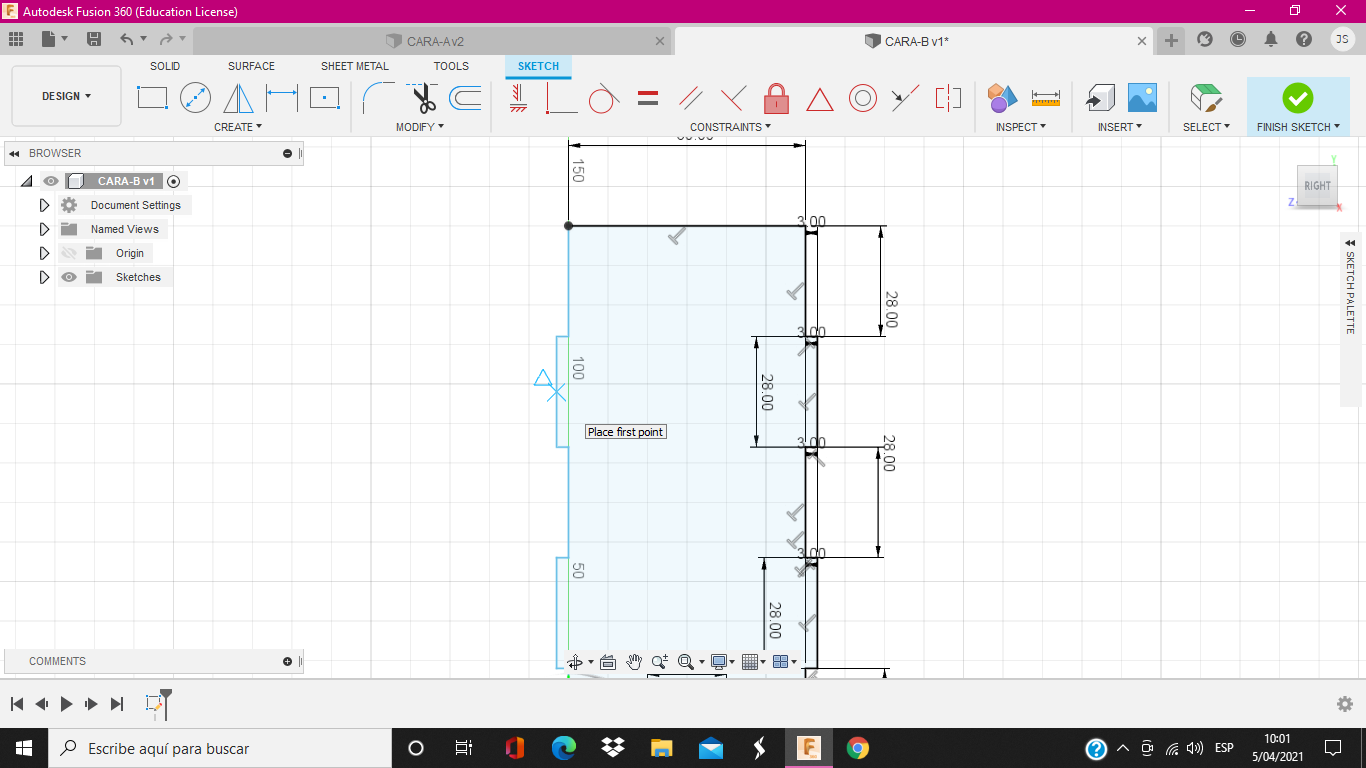Select the Sketch Dimension tool
This screenshot has height=768, width=1366.
282,98
